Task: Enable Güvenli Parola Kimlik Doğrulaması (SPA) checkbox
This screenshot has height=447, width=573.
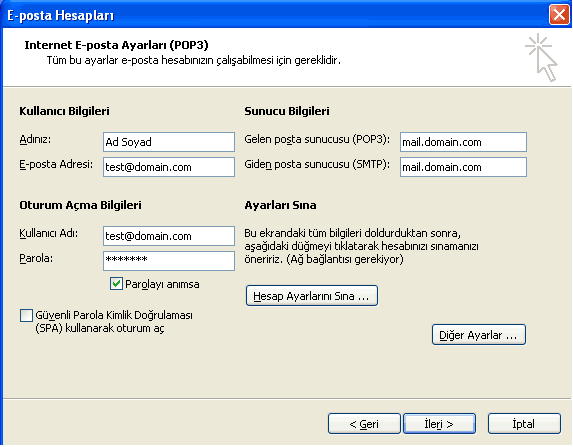Action: coord(26,315)
